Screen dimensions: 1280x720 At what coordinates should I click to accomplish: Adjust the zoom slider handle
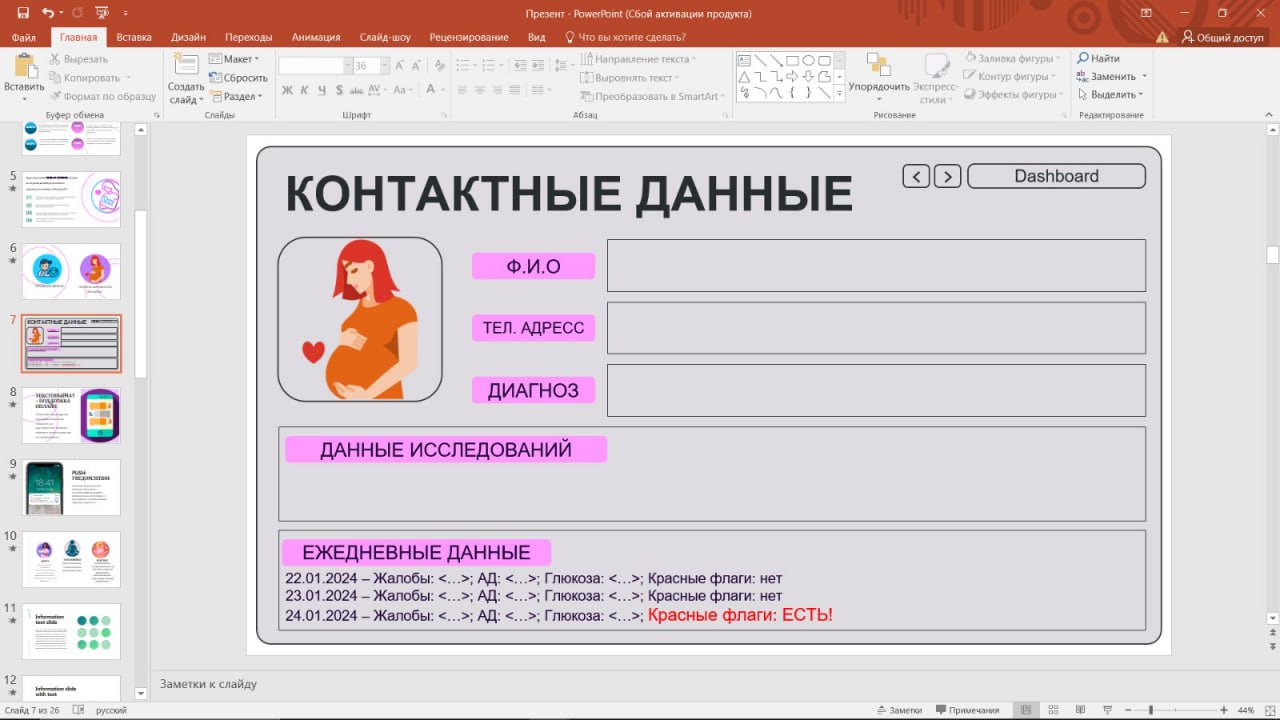click(x=1151, y=710)
